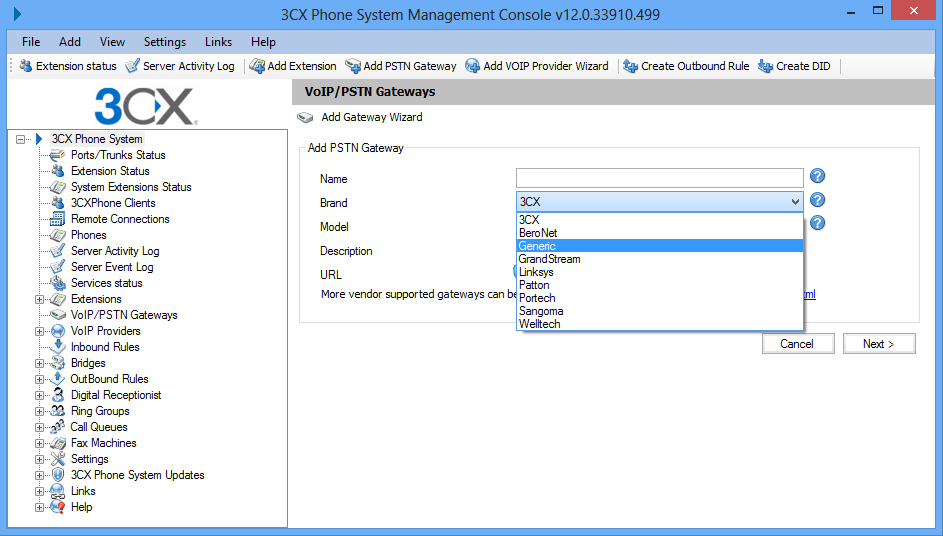This screenshot has height=536, width=943.
Task: Open the File menu
Action: pyautogui.click(x=31, y=42)
